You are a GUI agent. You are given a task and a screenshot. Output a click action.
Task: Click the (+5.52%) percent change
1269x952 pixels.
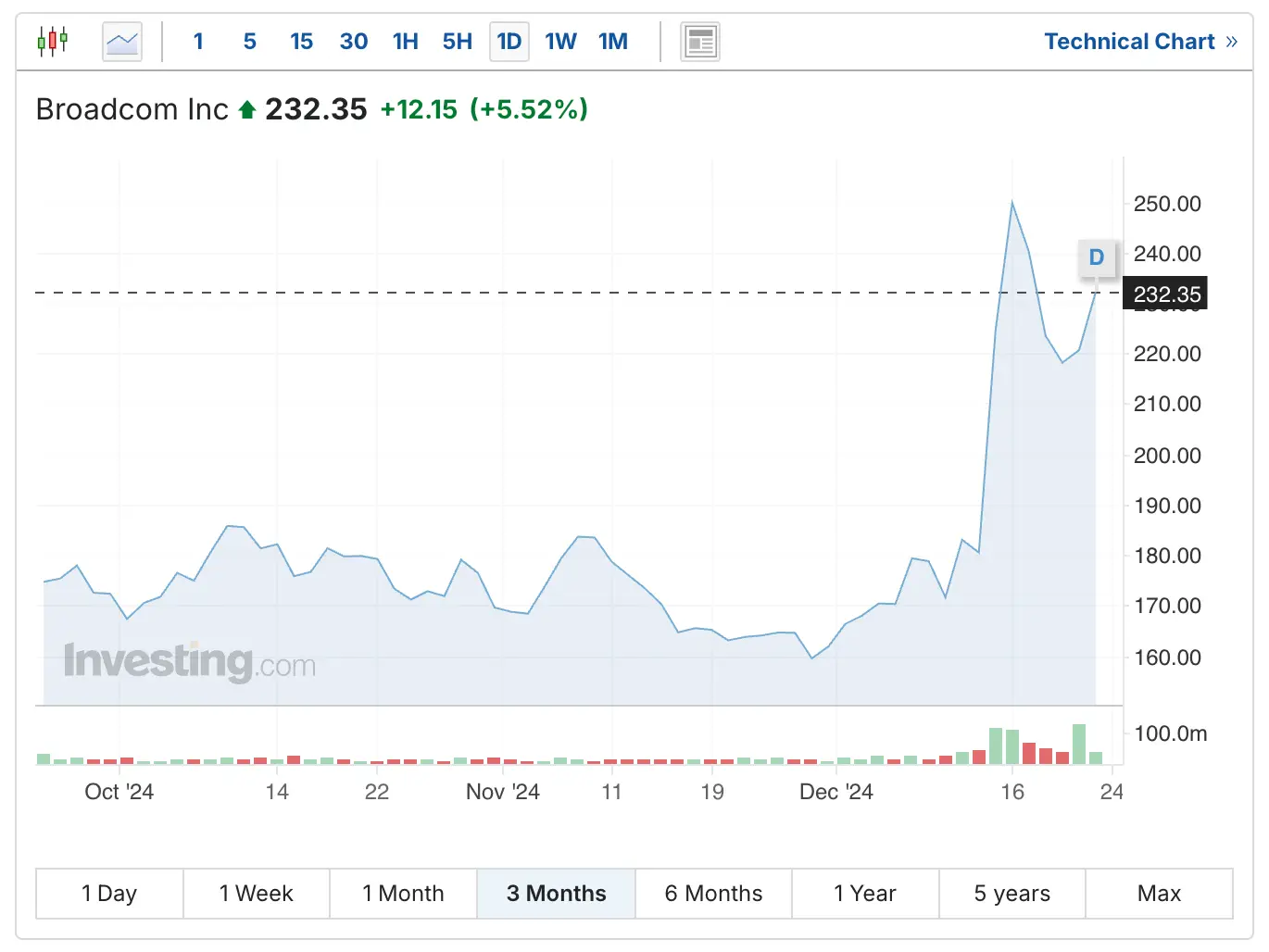529,109
